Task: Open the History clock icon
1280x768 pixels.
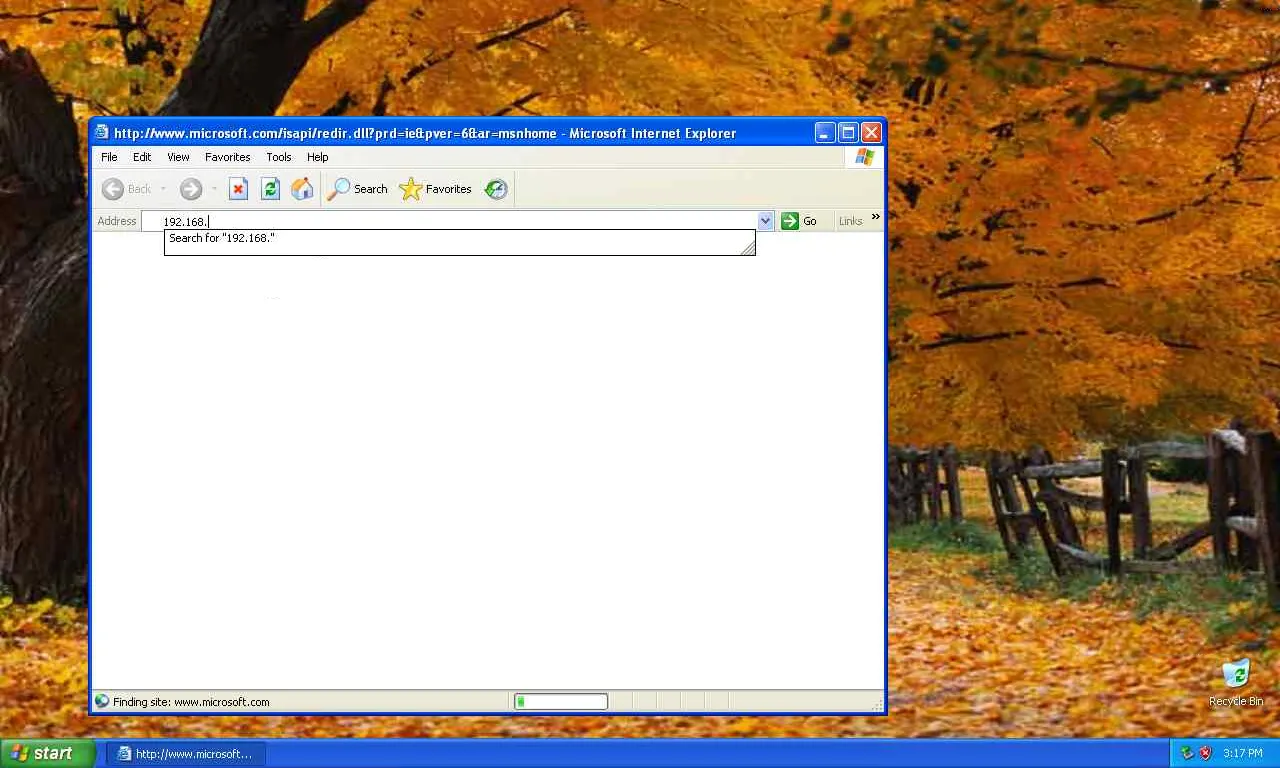Action: pos(496,189)
